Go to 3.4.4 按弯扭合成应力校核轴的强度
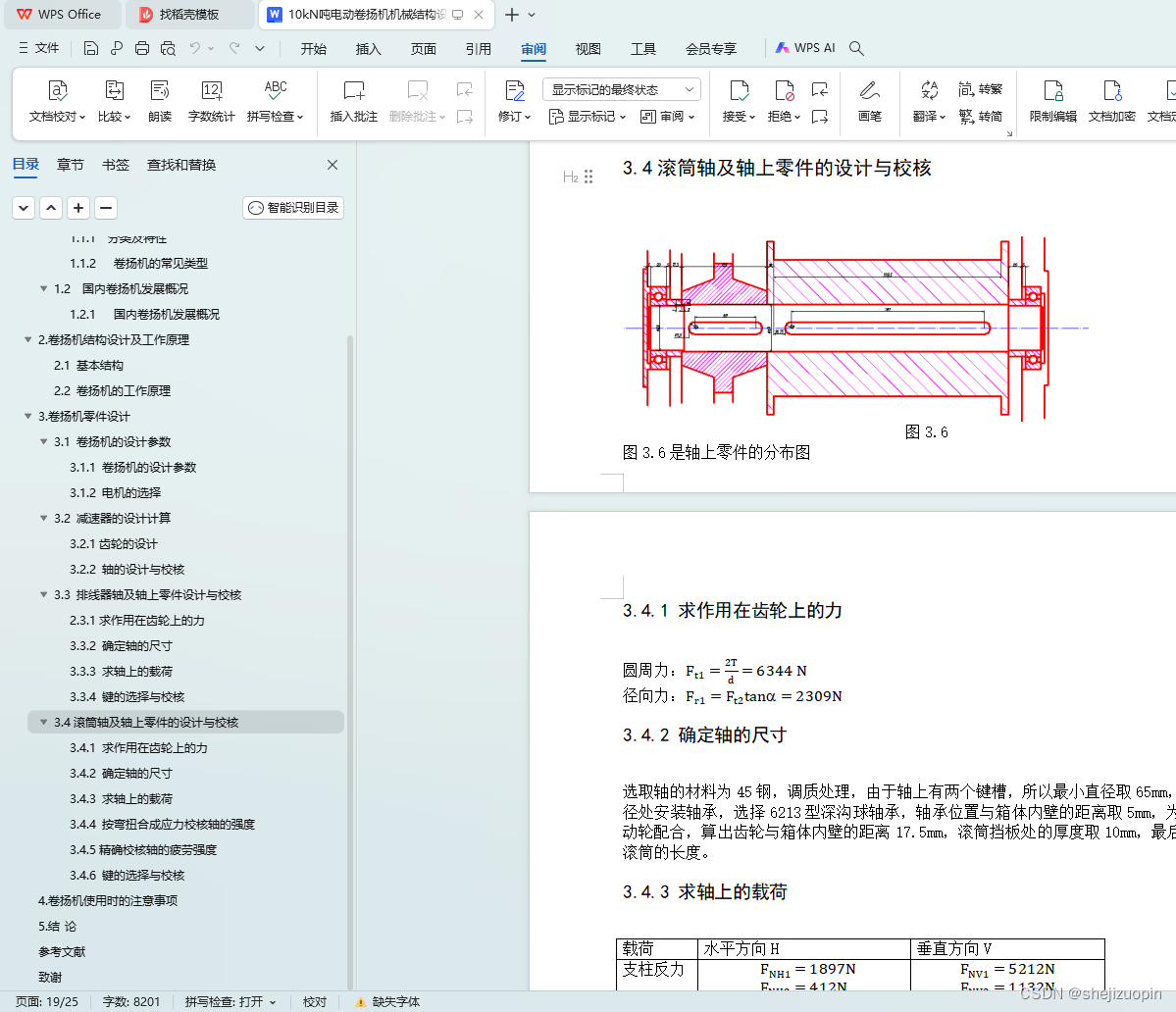 pyautogui.click(x=162, y=824)
